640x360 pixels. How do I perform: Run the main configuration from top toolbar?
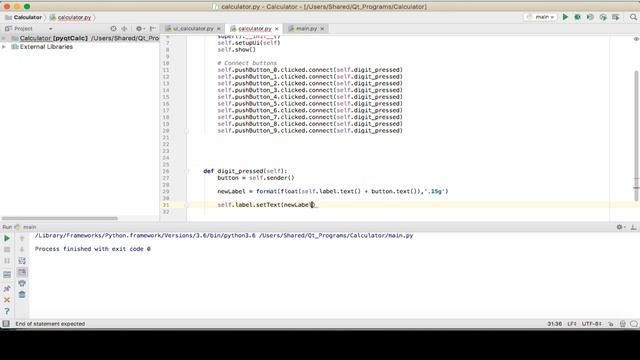click(565, 17)
